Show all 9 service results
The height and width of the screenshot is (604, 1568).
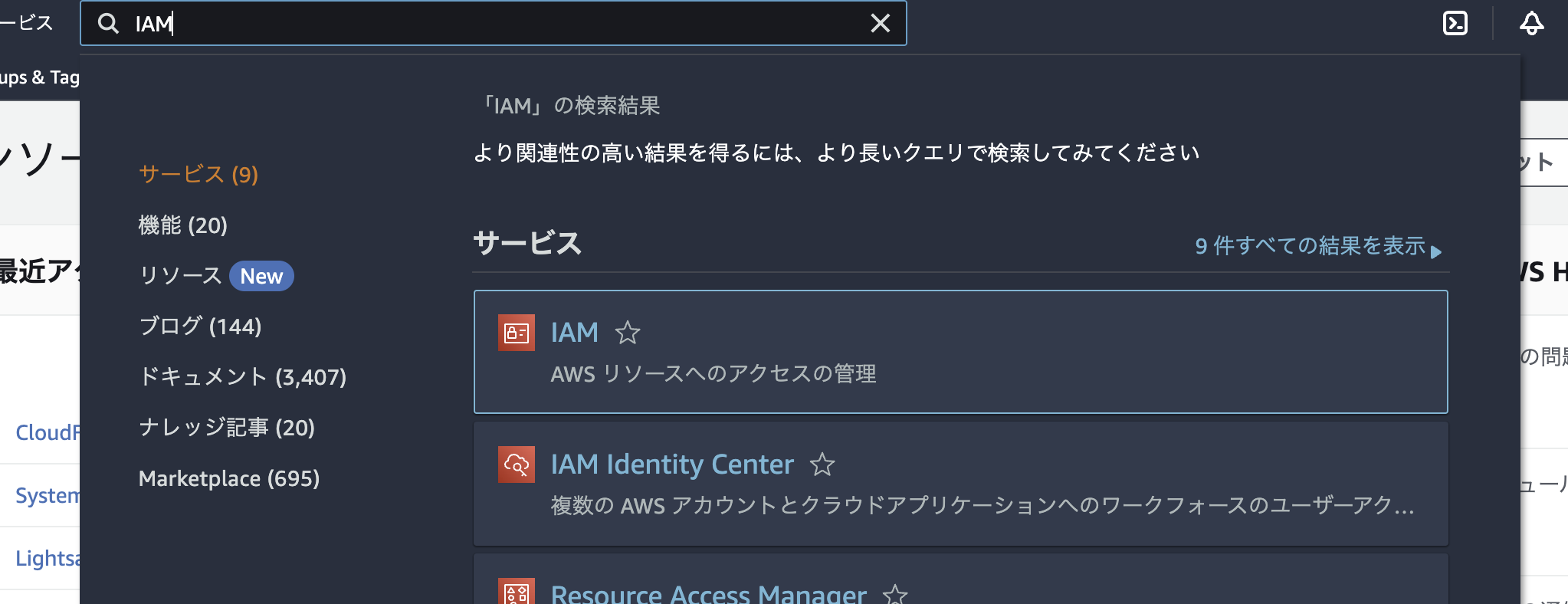click(1318, 246)
